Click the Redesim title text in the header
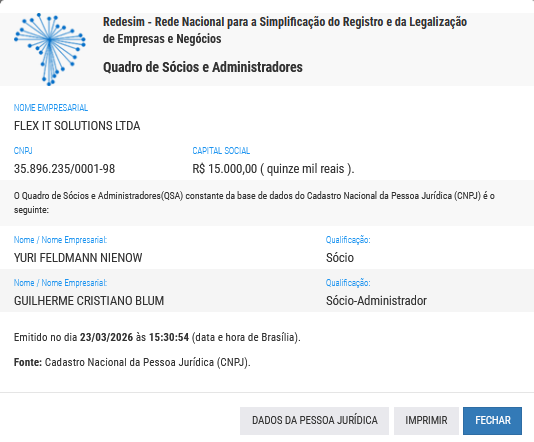534x442 pixels. point(285,30)
